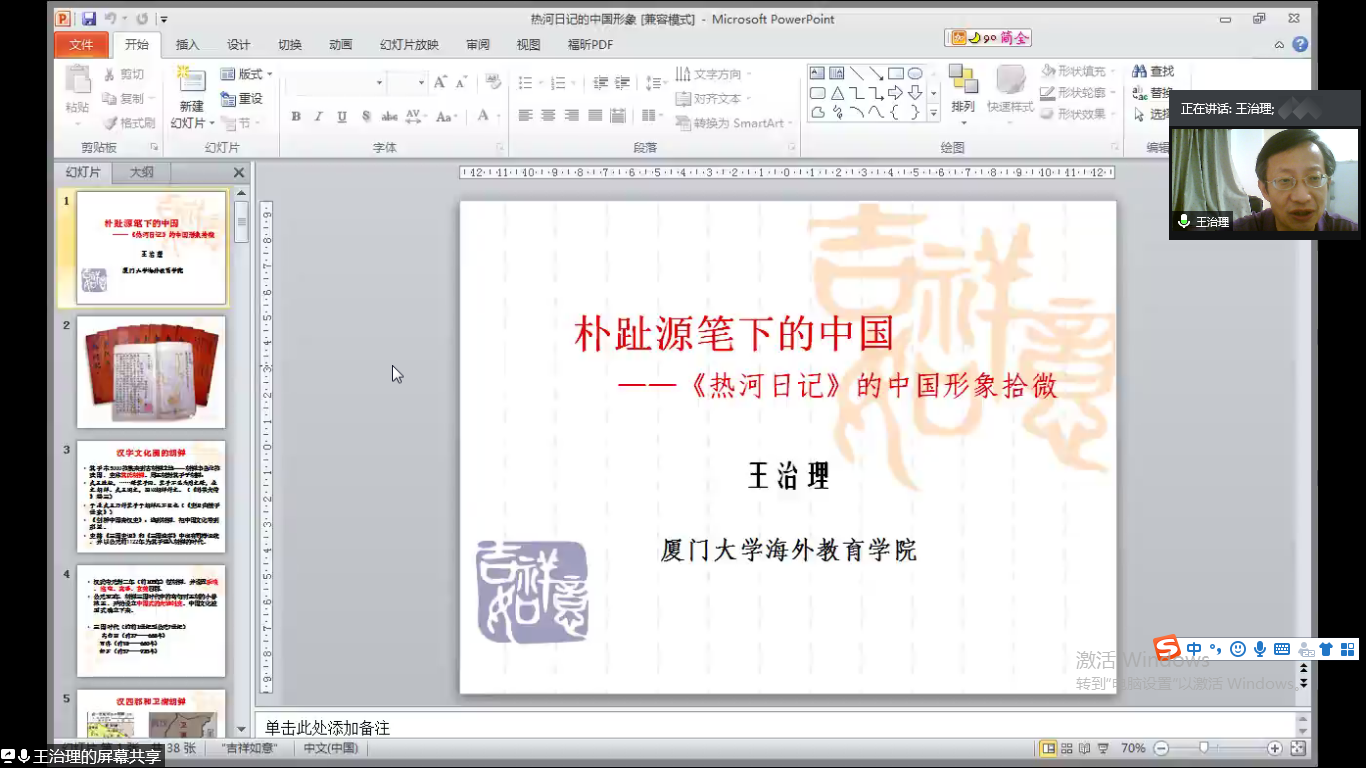Image resolution: width=1366 pixels, height=768 pixels.
Task: Click the Reset (重设) slide button
Action: coord(241,99)
